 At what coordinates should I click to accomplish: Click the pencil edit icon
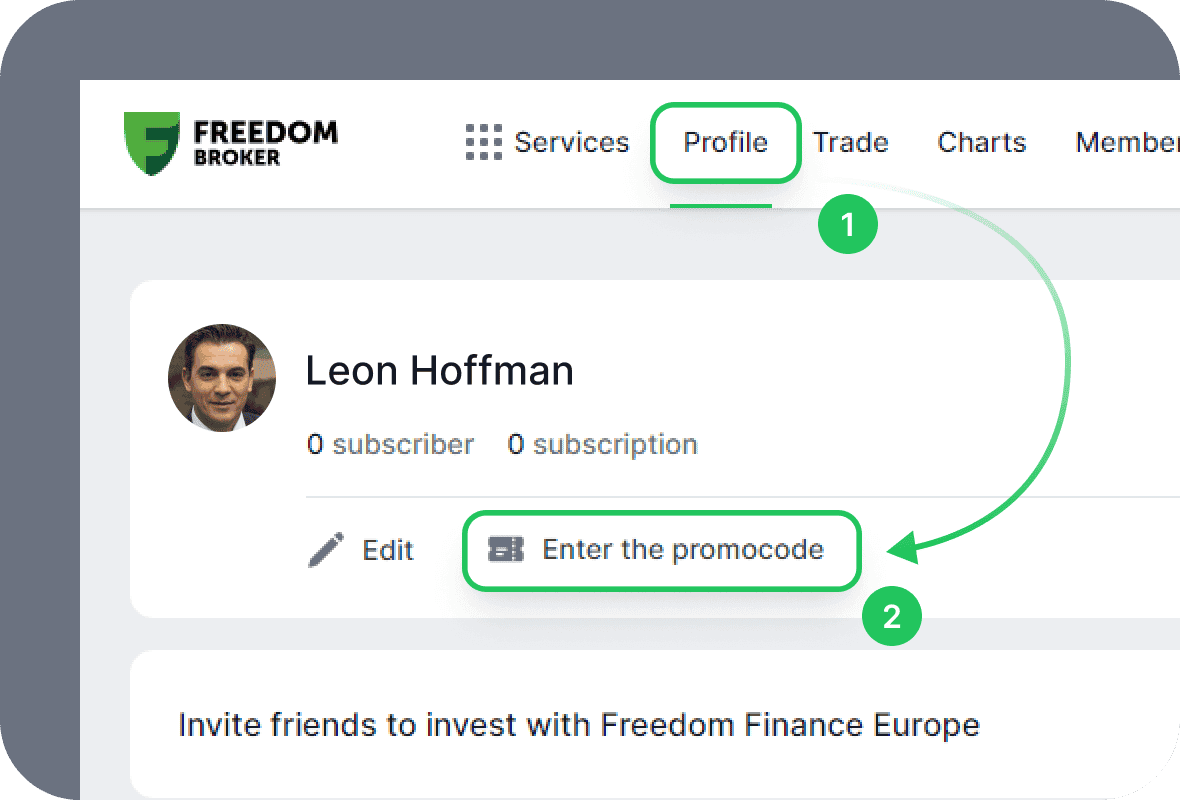(326, 550)
